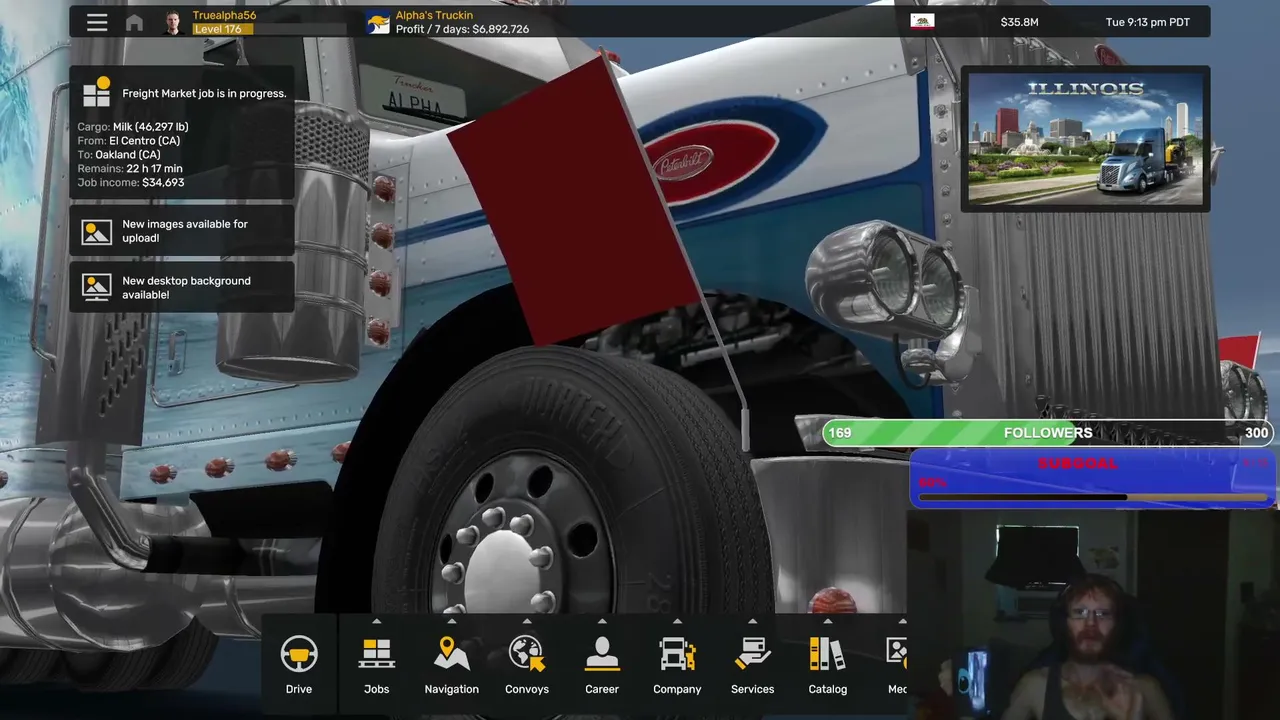Click the Remains: 22 h 17 min line
Image resolution: width=1280 pixels, height=720 pixels.
click(x=130, y=169)
